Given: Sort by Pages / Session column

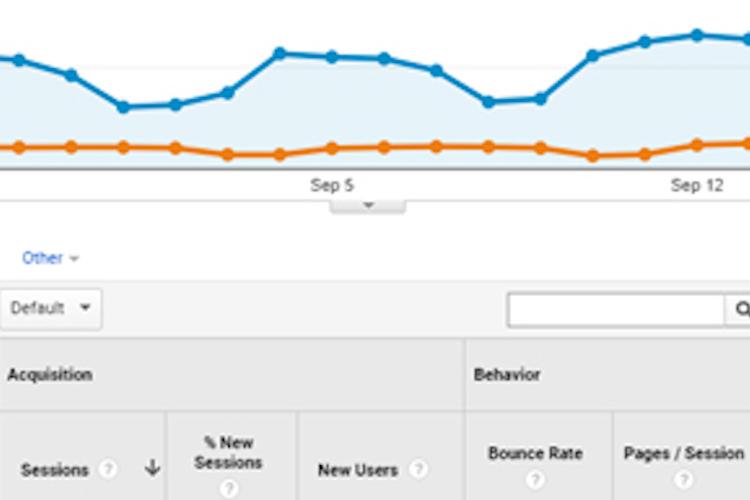Looking at the screenshot, I should coord(684,453).
